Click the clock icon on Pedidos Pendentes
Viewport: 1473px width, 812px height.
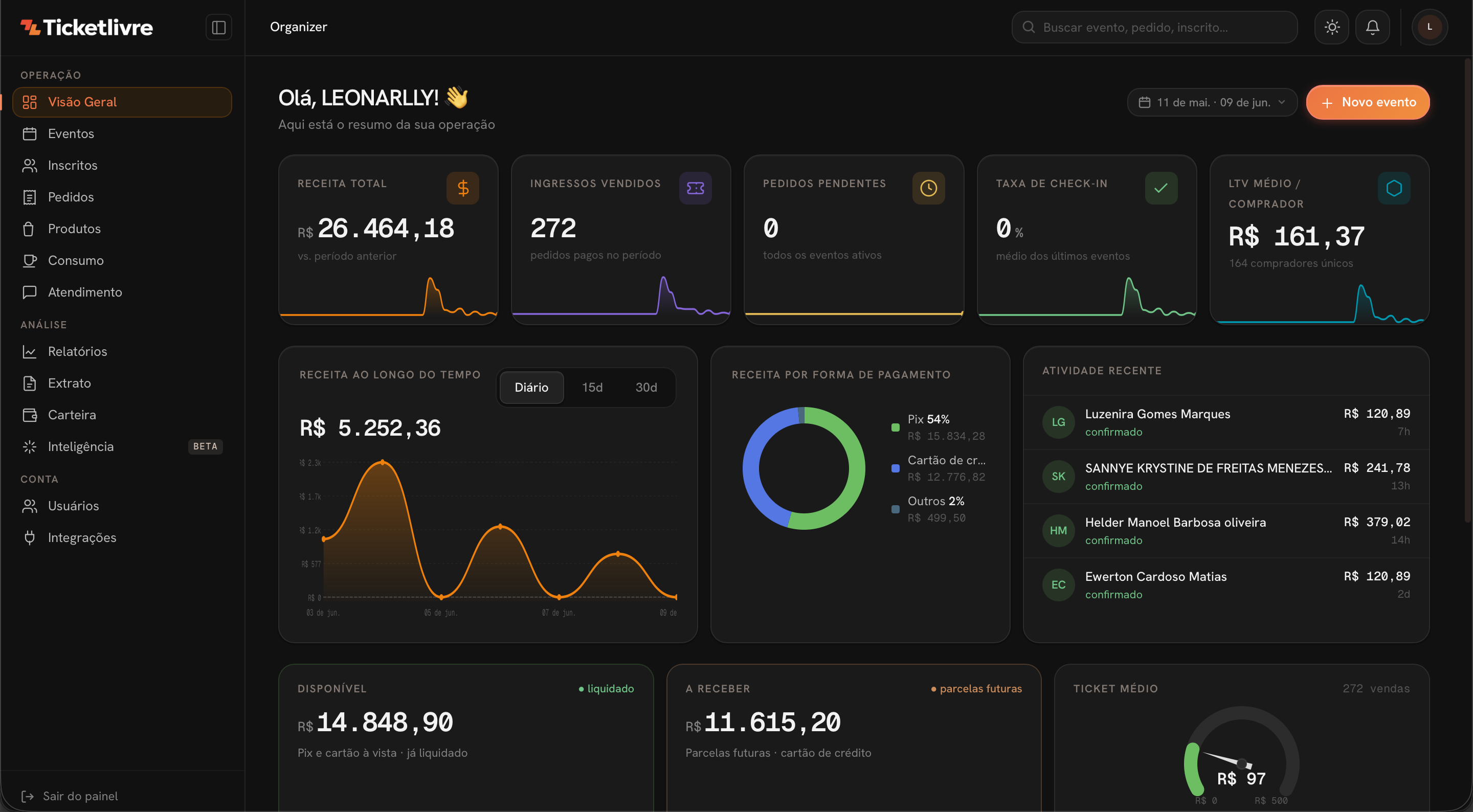[x=929, y=188]
